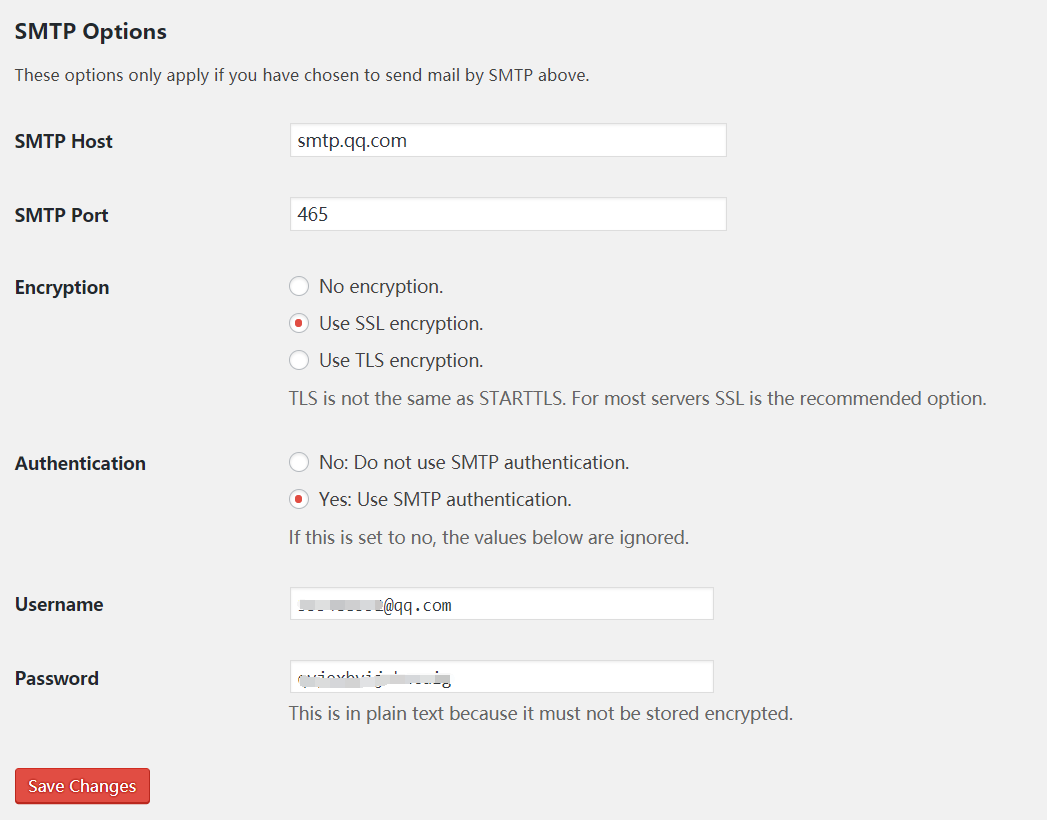
Task: Choose the Use SSL encryption radio button
Action: pyautogui.click(x=298, y=323)
